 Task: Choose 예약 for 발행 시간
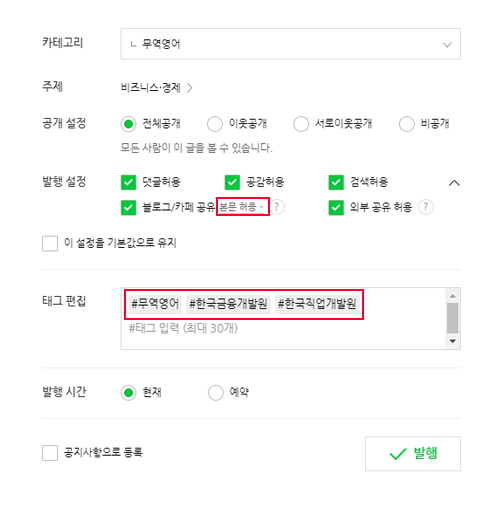pyautogui.click(x=216, y=393)
